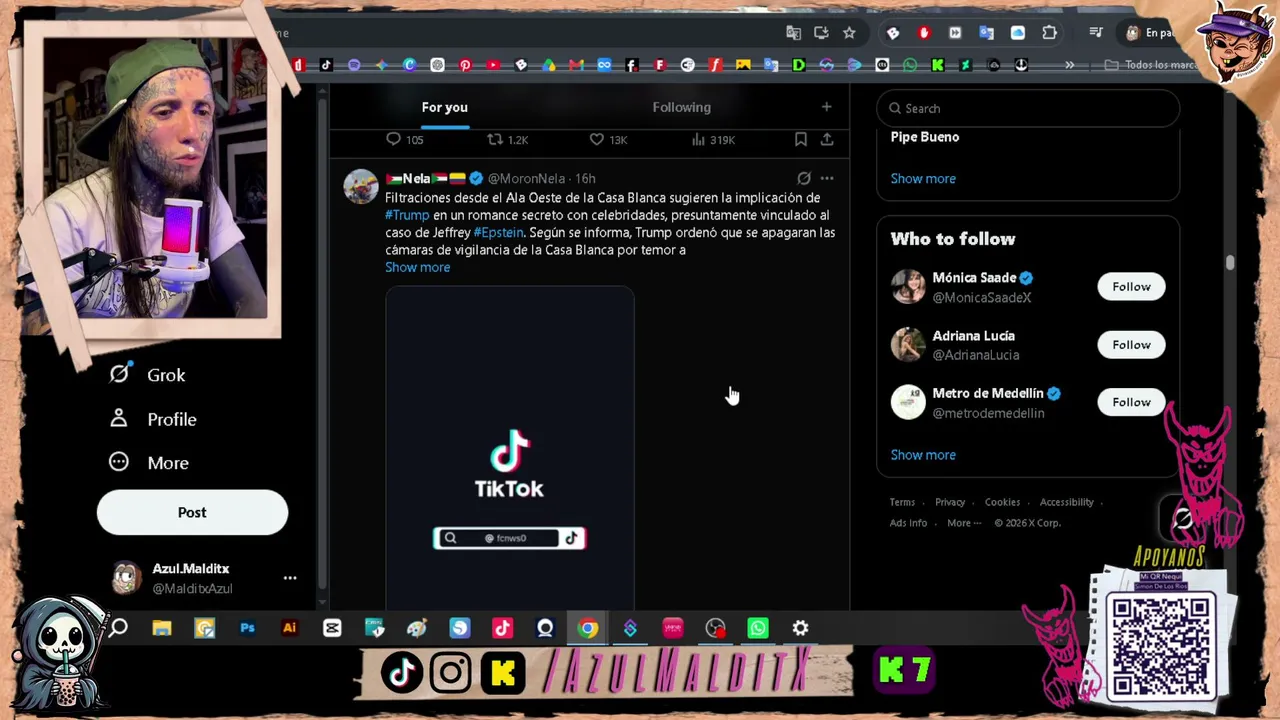Open Azul.Maldit account avatar
Viewport: 1280px width, 720px height.
(126, 578)
